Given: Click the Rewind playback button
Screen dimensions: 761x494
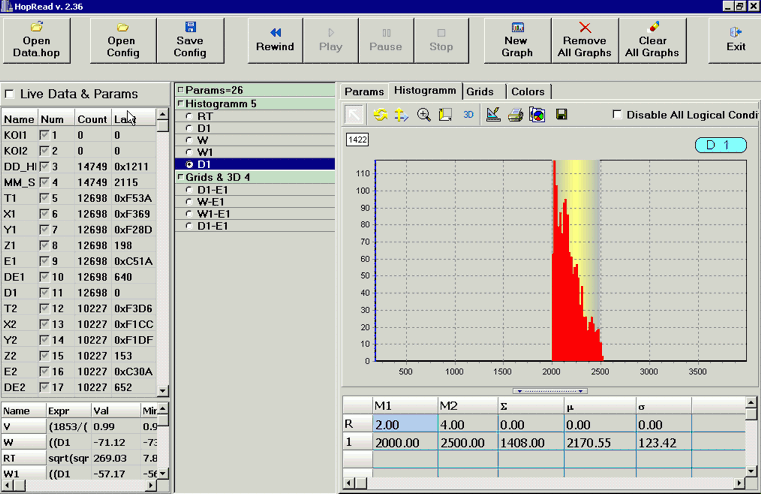Looking at the screenshot, I should [x=275, y=39].
